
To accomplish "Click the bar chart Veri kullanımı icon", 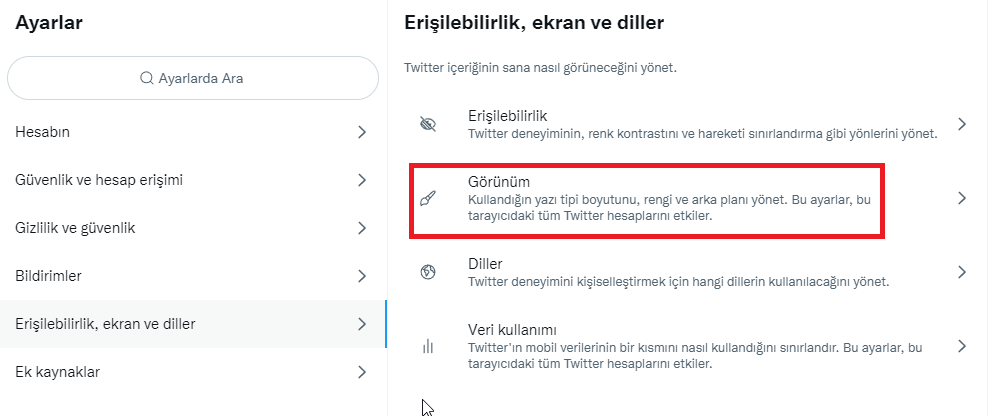I will point(428,347).
